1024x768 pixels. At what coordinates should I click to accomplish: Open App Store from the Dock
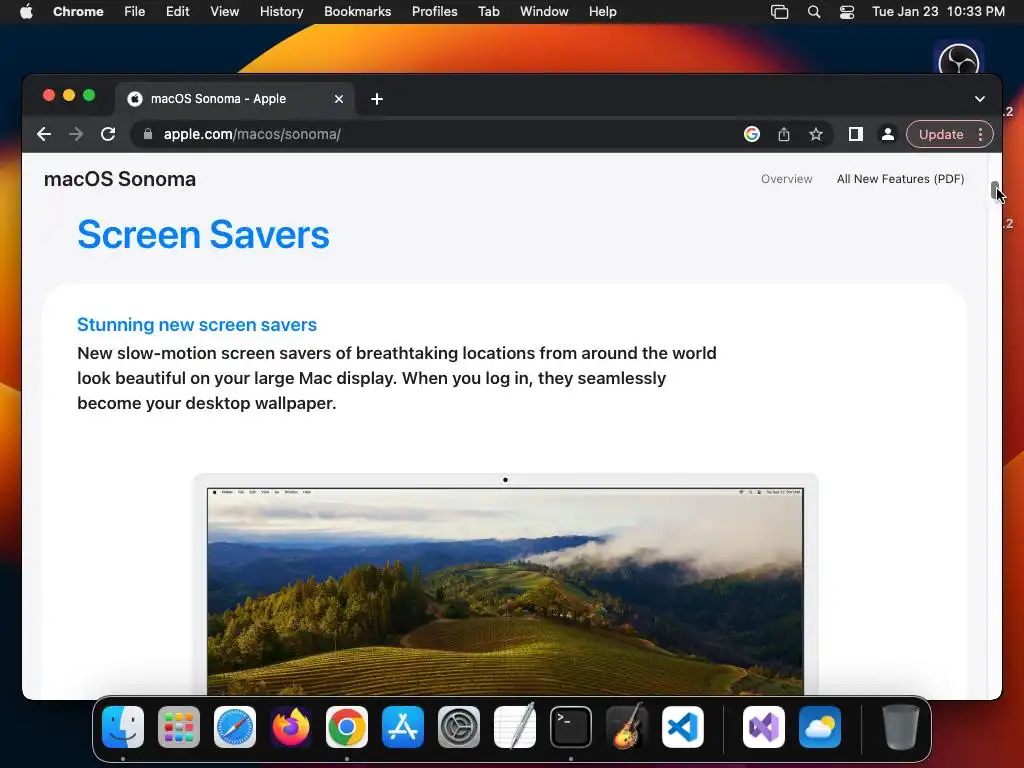tap(403, 727)
